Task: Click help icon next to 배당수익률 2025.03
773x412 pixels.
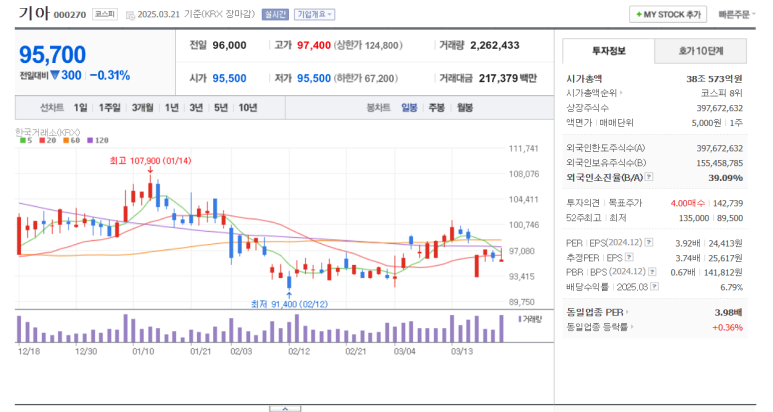Action: (654, 286)
